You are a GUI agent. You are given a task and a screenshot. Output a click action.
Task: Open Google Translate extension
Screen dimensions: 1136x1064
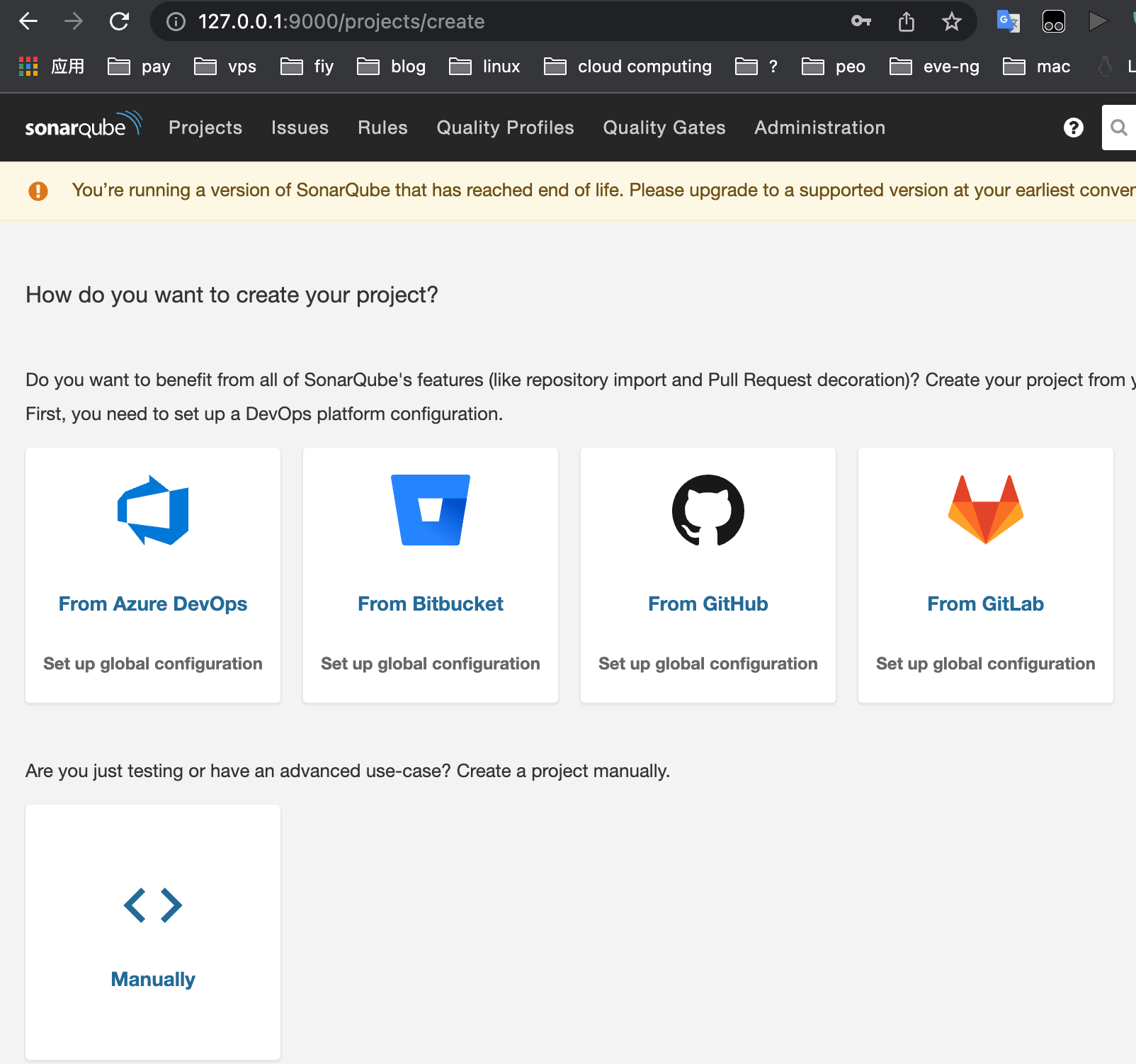coord(1008,21)
